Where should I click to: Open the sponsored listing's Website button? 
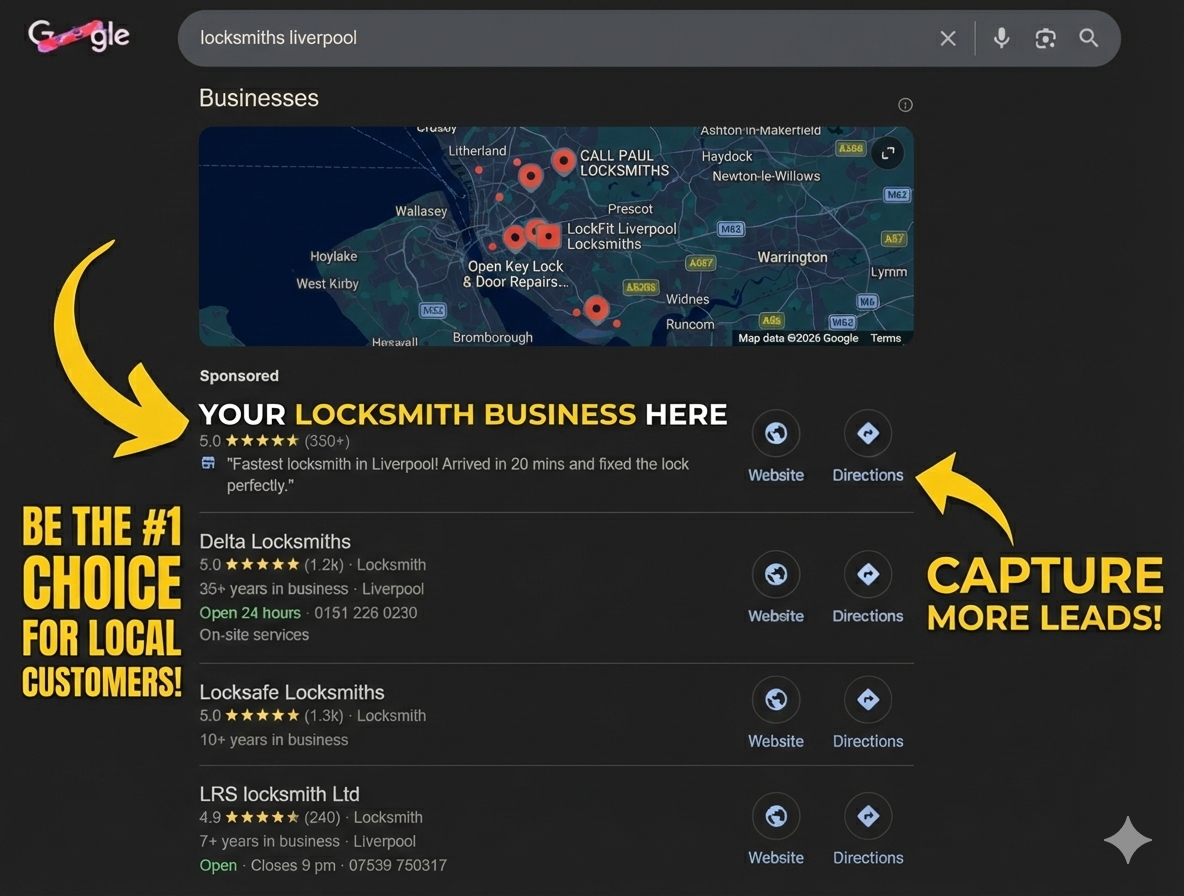coord(776,434)
